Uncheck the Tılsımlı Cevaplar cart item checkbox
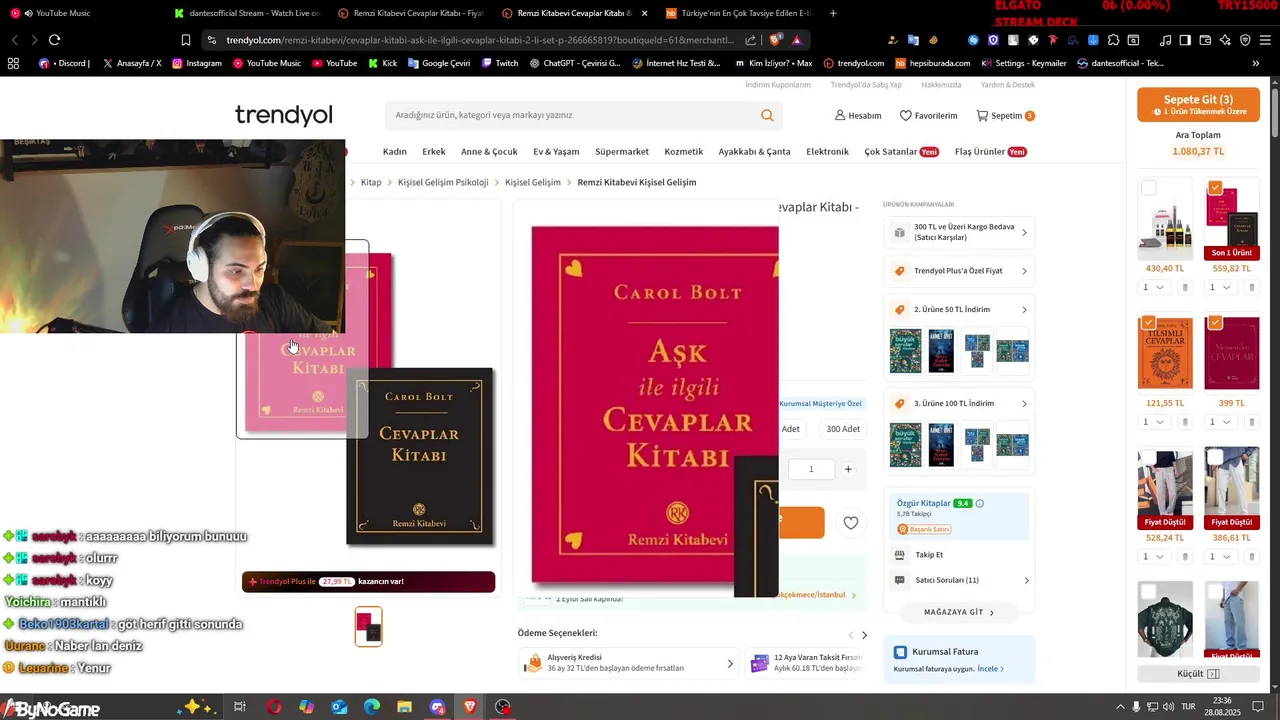The width and height of the screenshot is (1280, 720). 1148,323
